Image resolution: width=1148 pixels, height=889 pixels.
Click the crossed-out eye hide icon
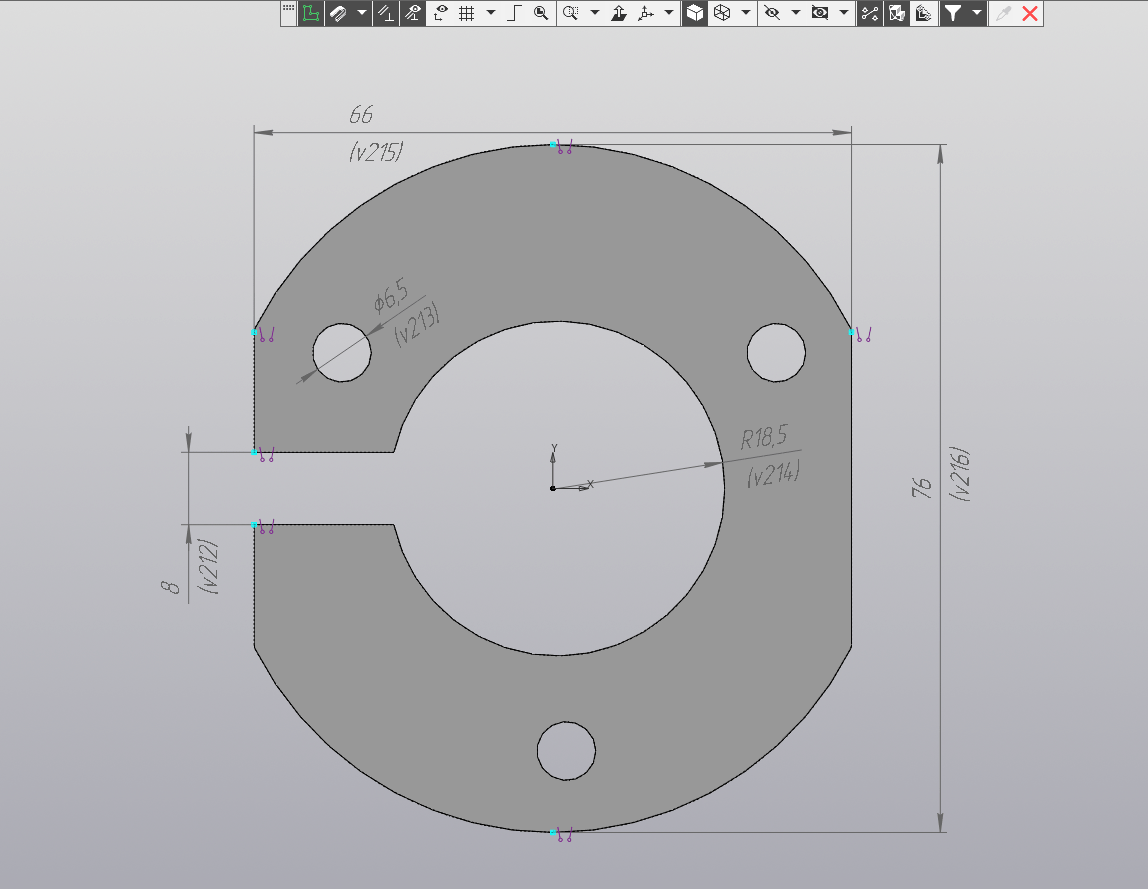[772, 13]
